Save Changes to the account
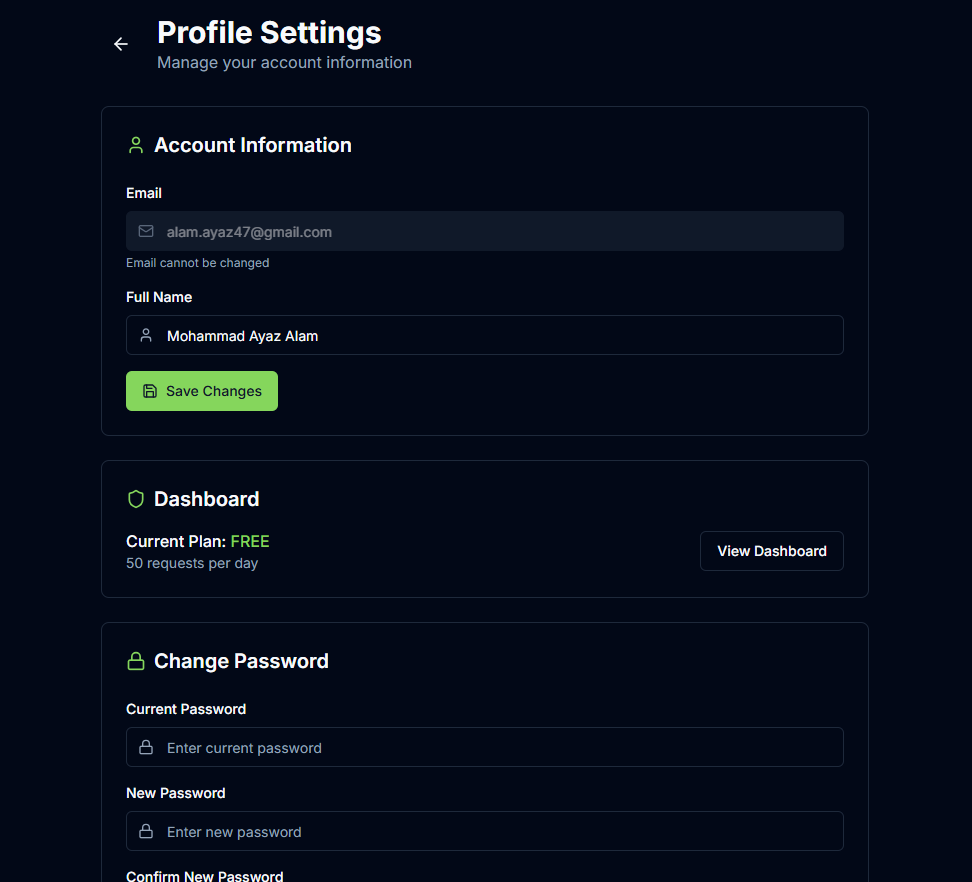This screenshot has height=882, width=972. (201, 391)
